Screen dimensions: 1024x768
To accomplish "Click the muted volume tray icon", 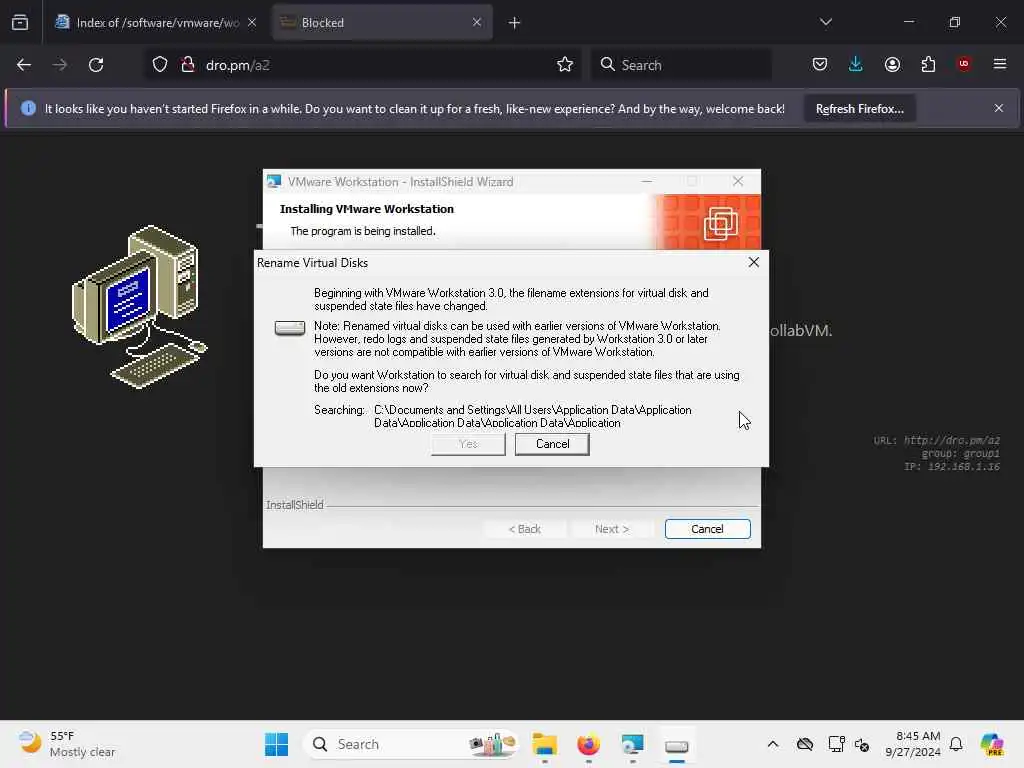I will pyautogui.click(x=861, y=744).
